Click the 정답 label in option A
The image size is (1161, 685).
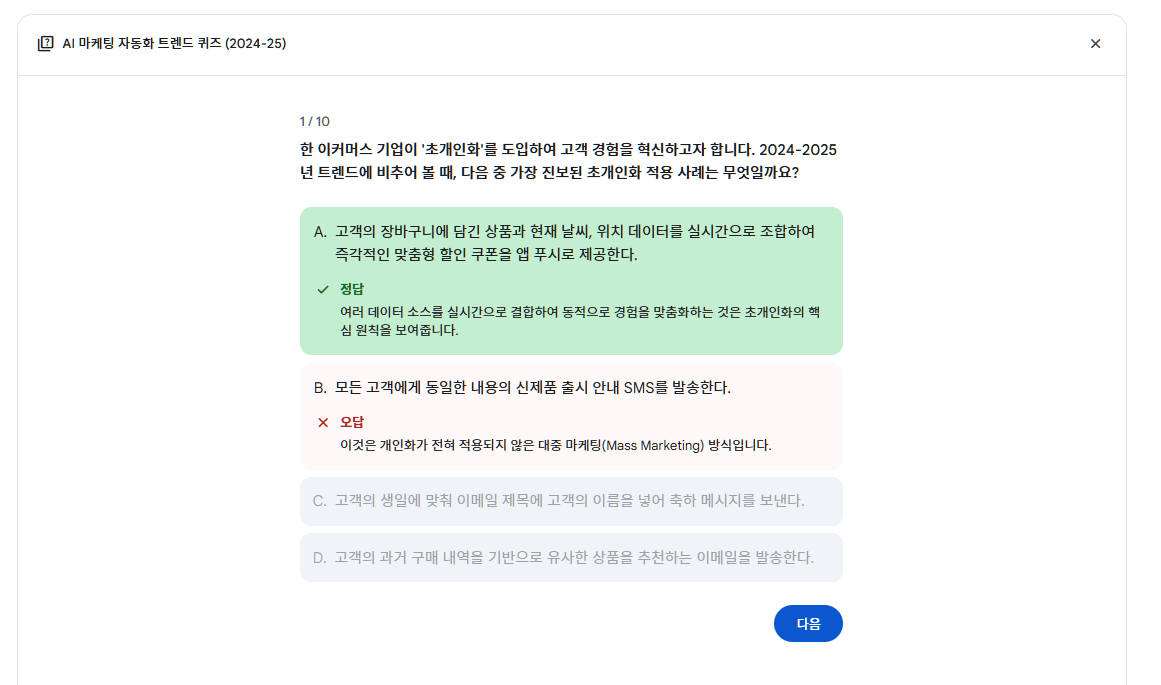click(x=352, y=289)
